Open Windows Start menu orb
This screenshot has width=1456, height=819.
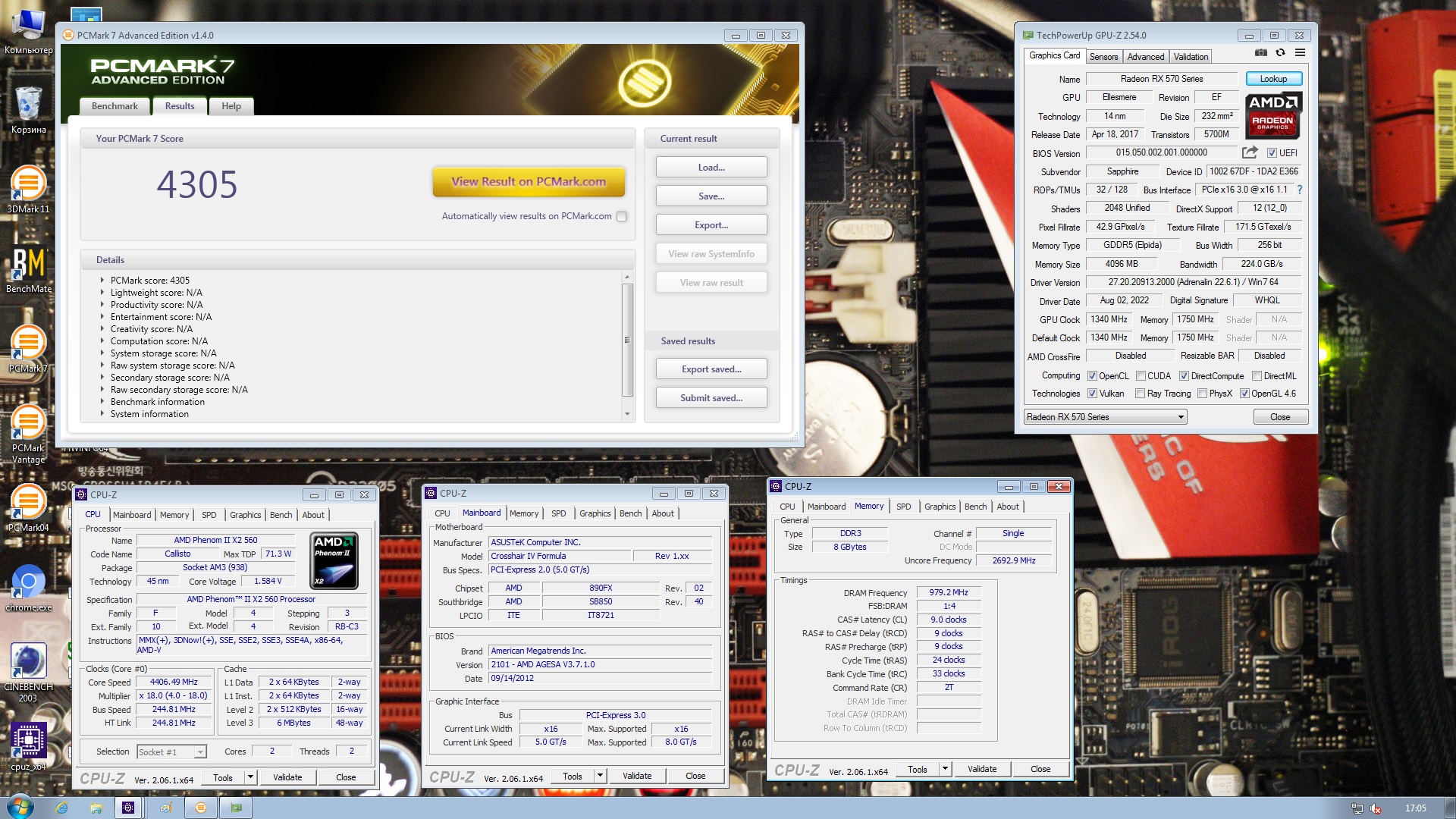[x=20, y=807]
